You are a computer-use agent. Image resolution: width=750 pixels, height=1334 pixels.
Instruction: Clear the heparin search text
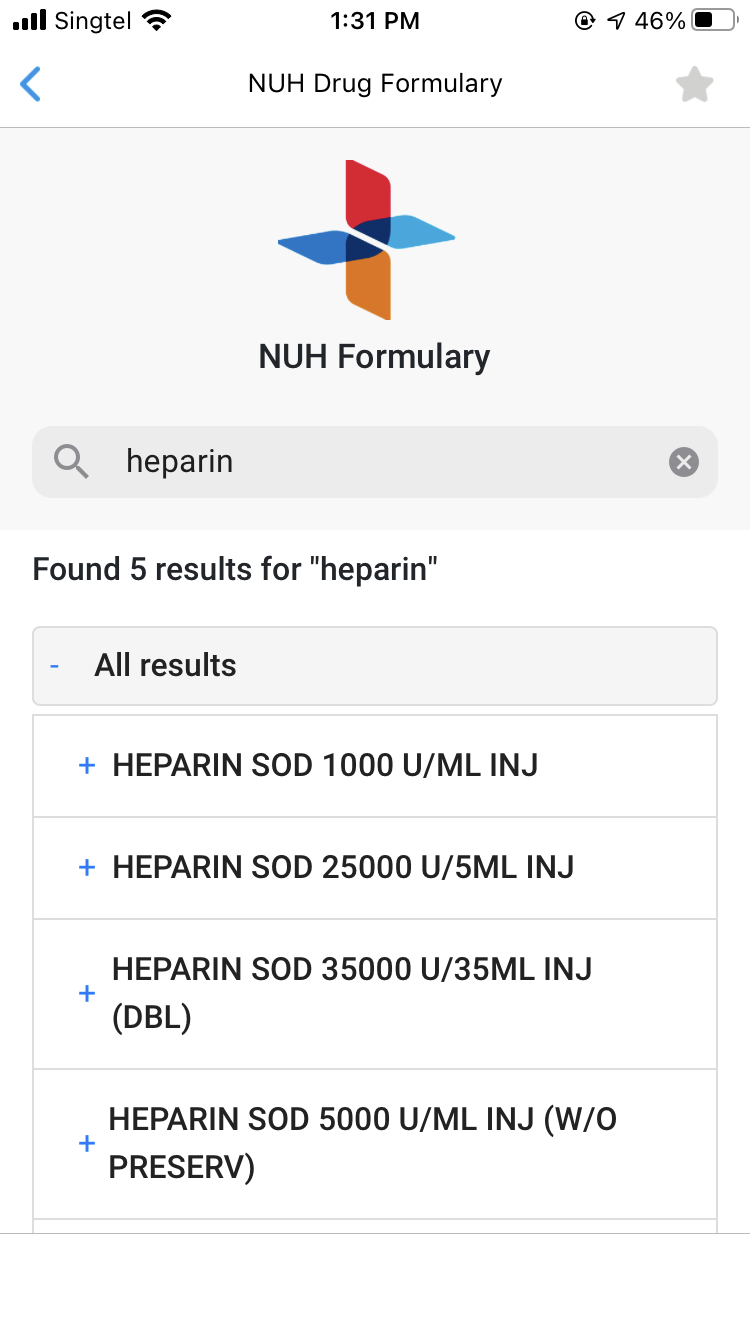click(684, 462)
